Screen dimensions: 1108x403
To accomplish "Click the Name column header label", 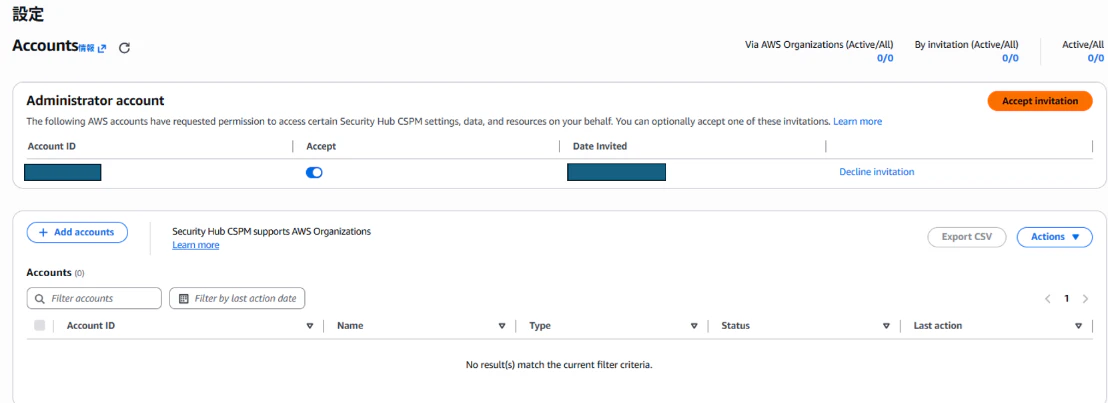I will [x=350, y=326].
